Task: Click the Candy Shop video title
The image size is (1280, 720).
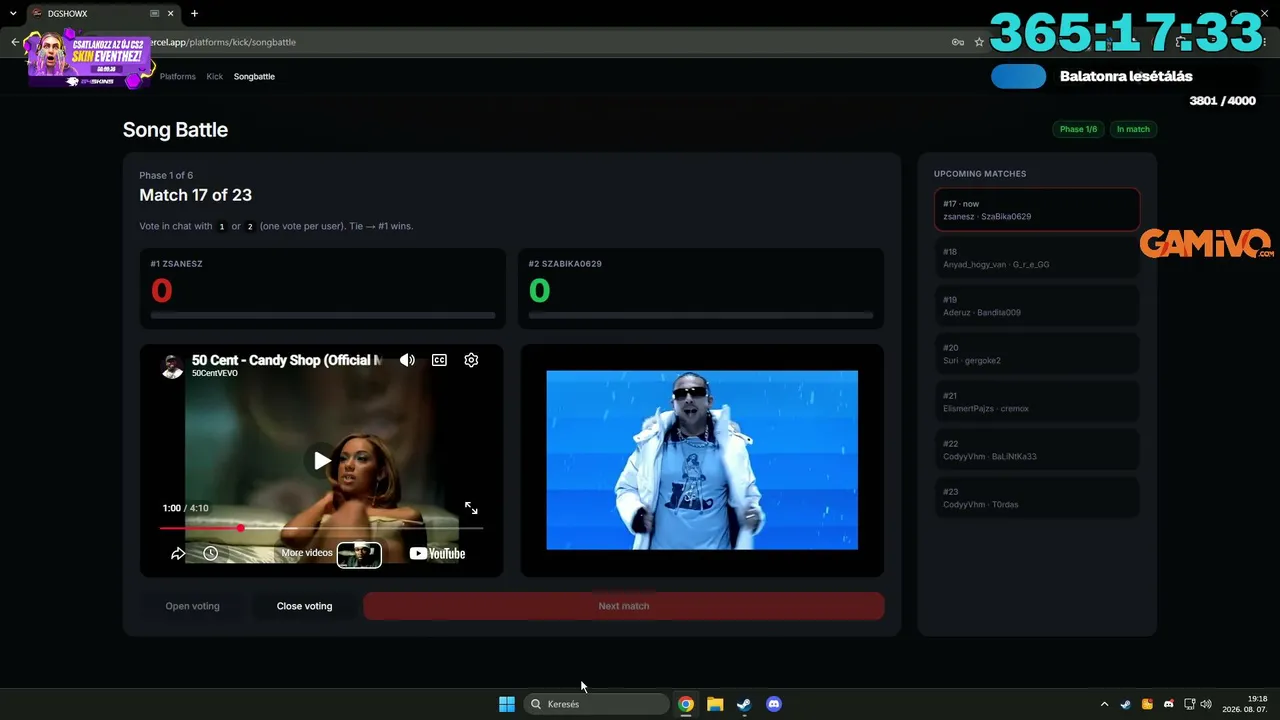Action: click(x=287, y=360)
